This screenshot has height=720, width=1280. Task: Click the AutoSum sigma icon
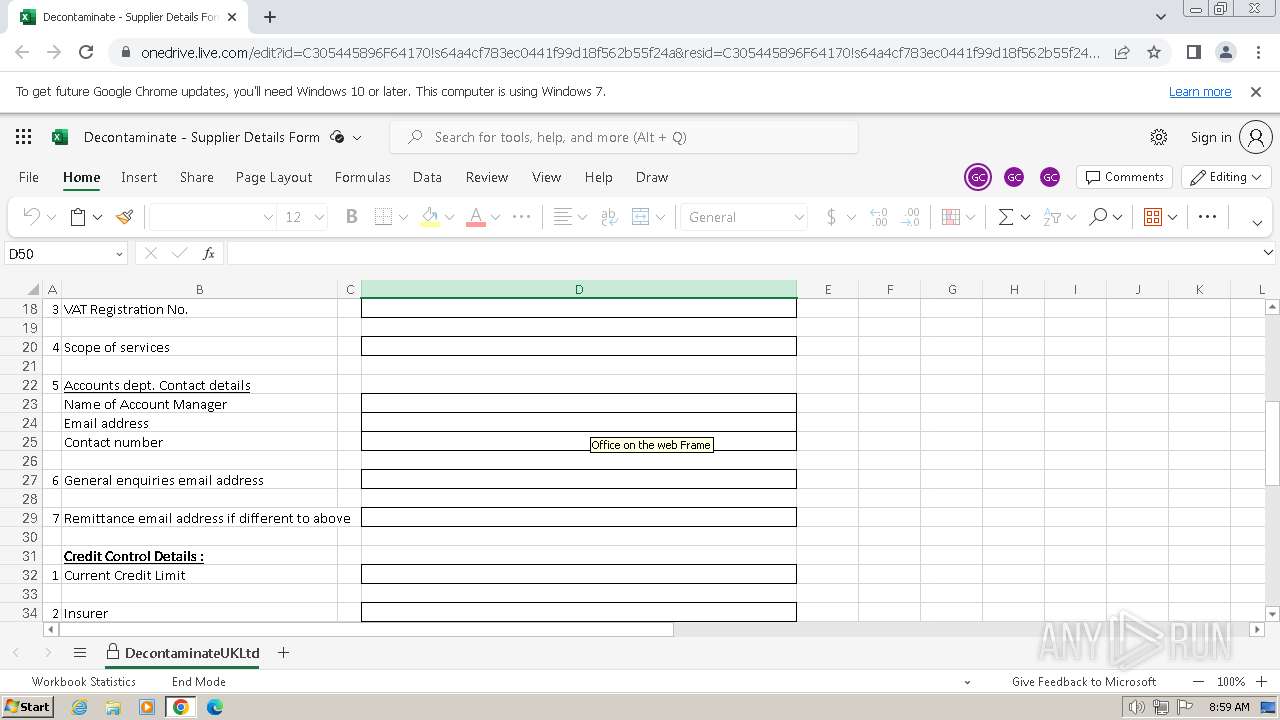(x=1006, y=217)
